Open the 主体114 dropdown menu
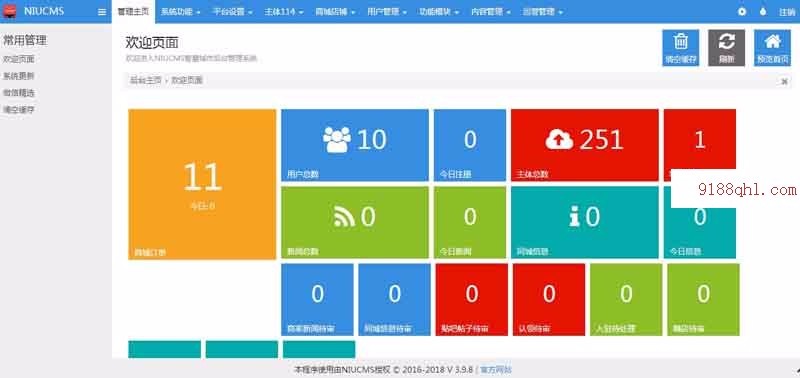The width and height of the screenshot is (800, 378). coord(284,12)
